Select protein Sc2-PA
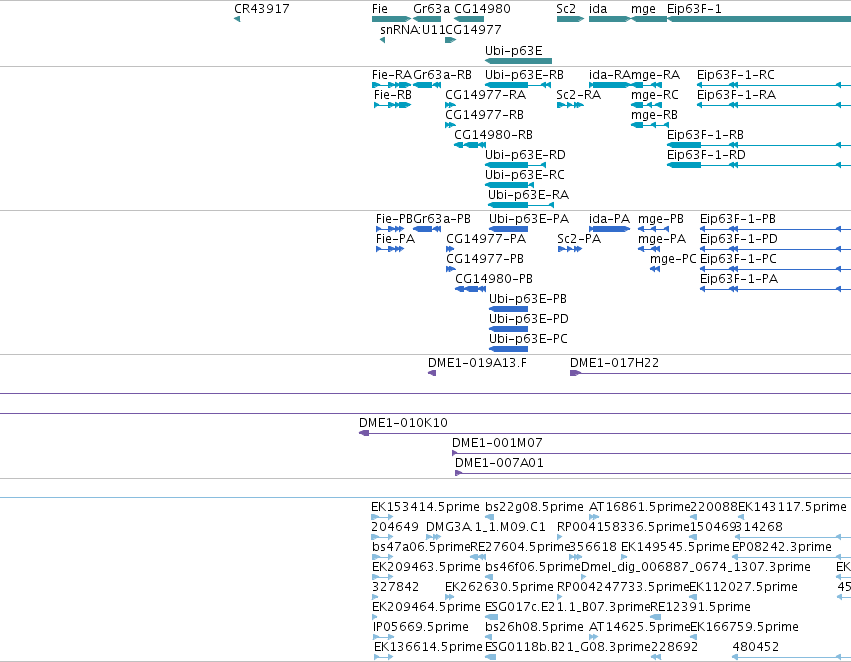 point(579,239)
